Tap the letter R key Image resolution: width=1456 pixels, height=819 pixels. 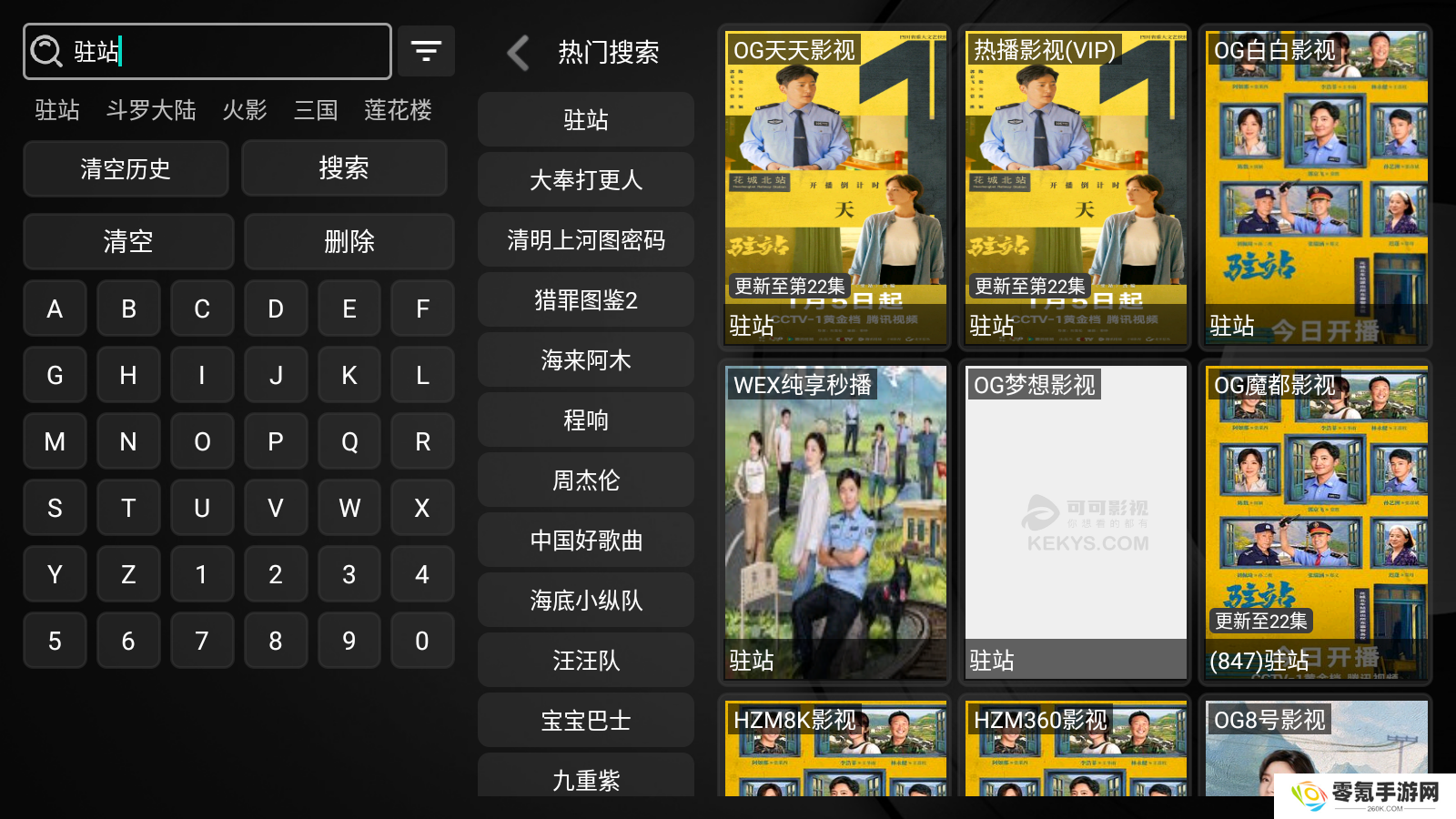click(422, 441)
